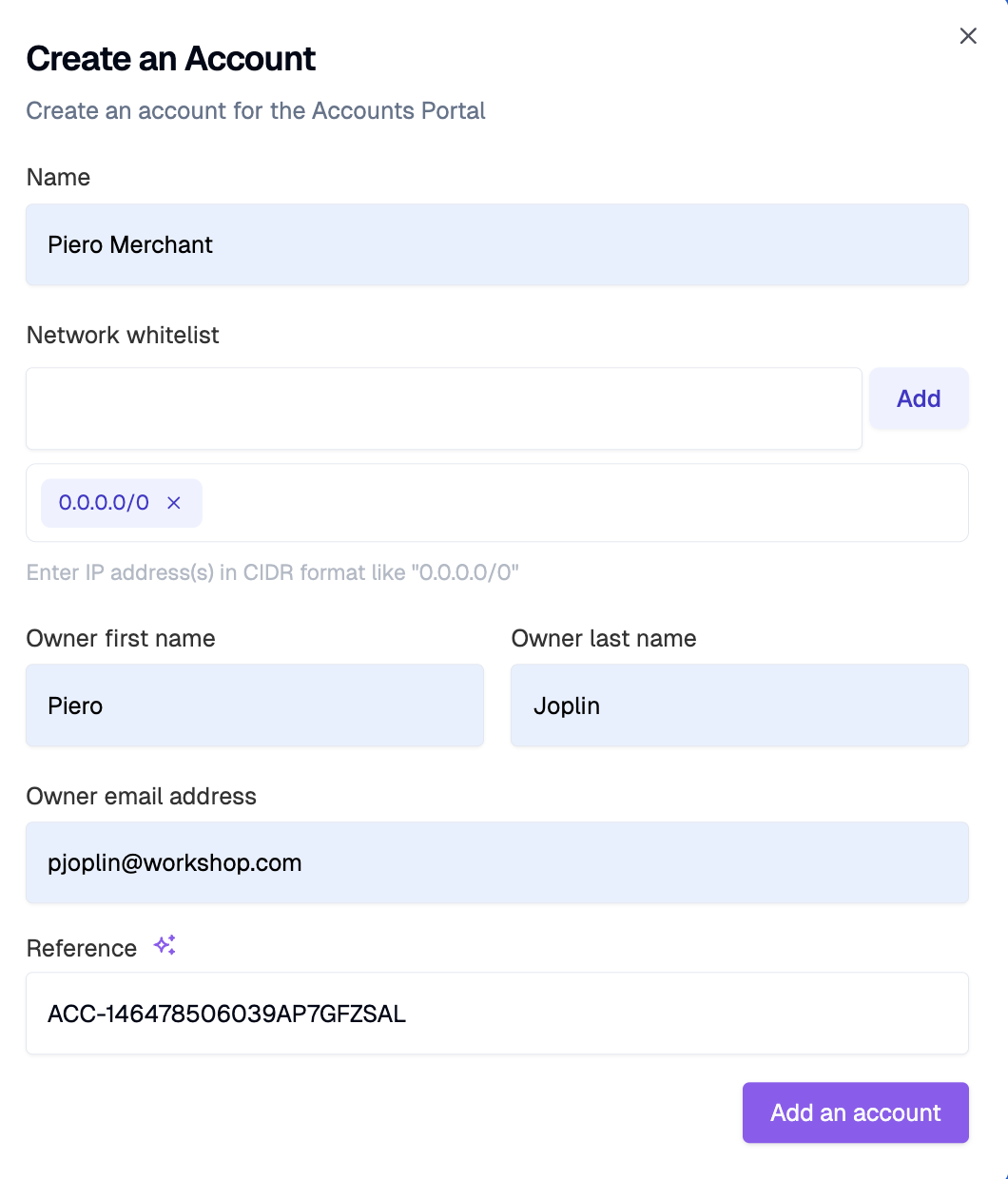
Task: Click the Owner first name label
Action: coord(121,638)
